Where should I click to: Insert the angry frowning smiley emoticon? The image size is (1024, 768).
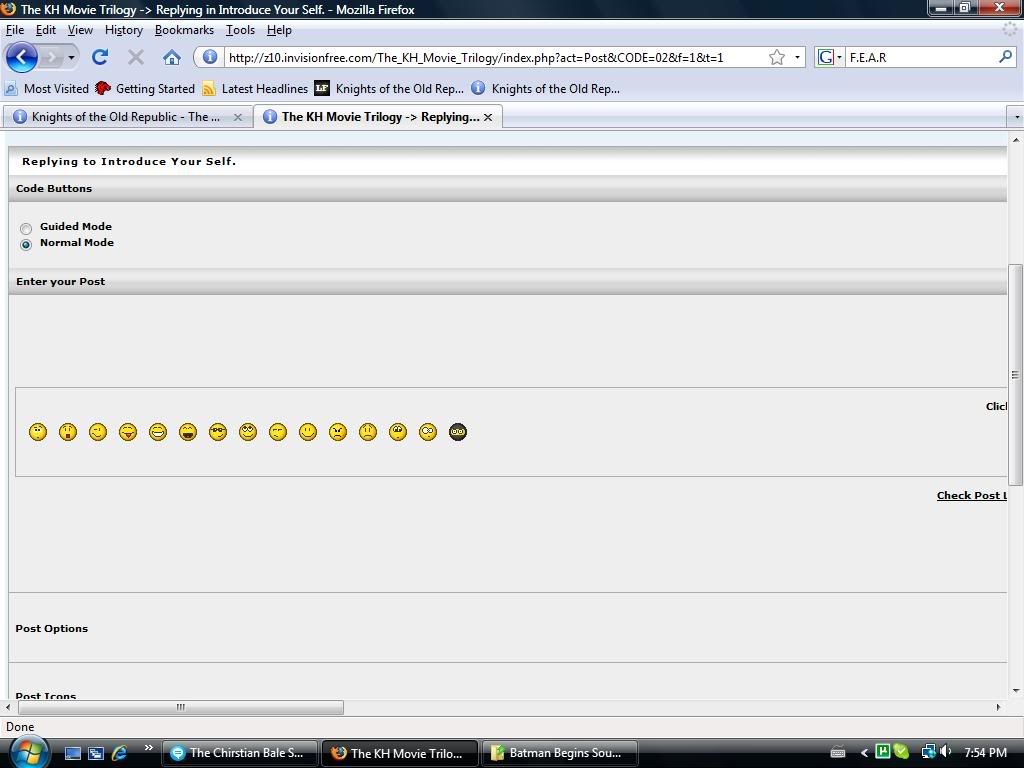(x=338, y=432)
